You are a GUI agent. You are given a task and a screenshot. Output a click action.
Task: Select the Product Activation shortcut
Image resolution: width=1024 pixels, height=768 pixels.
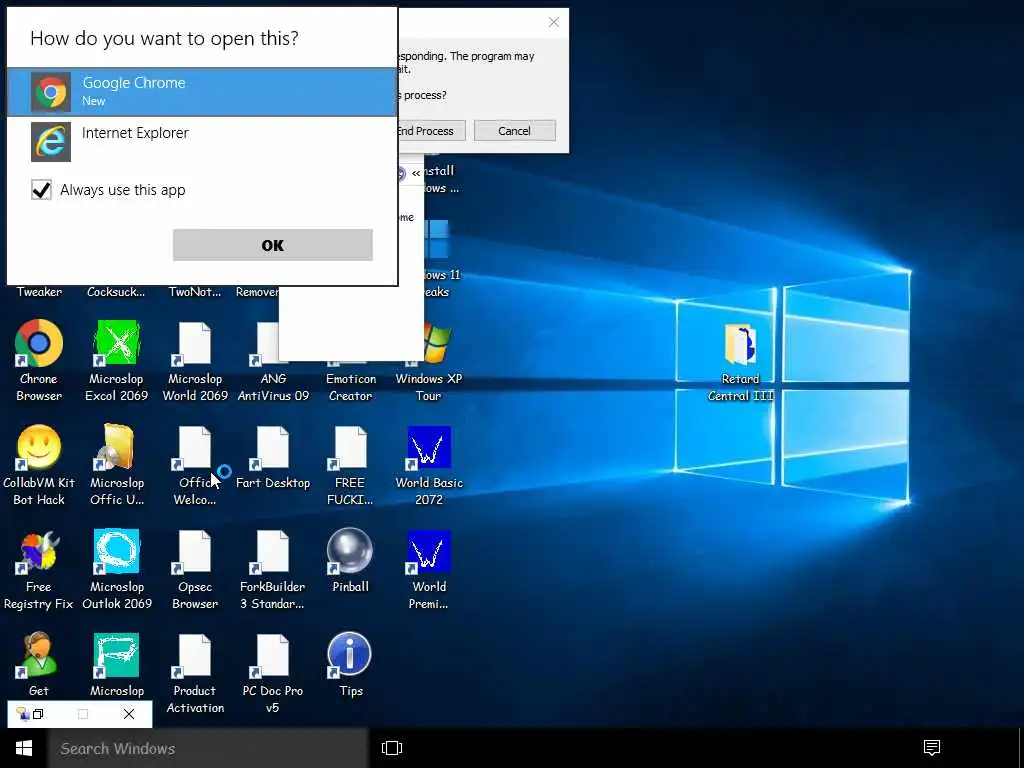click(x=195, y=673)
